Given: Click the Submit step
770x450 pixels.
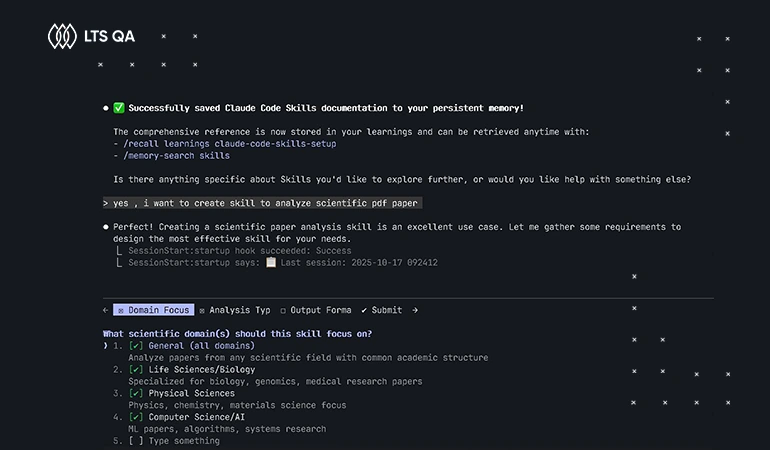Looking at the screenshot, I should (382, 310).
